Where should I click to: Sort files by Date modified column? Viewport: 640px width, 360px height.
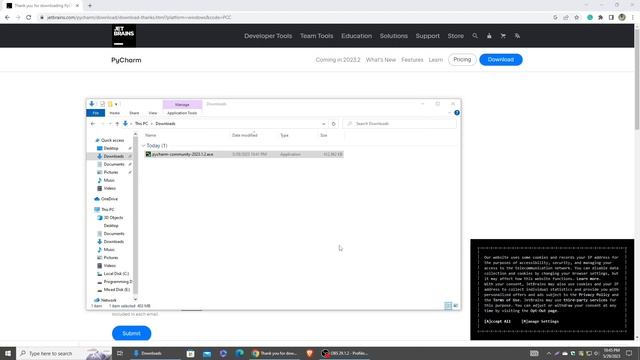coord(244,135)
